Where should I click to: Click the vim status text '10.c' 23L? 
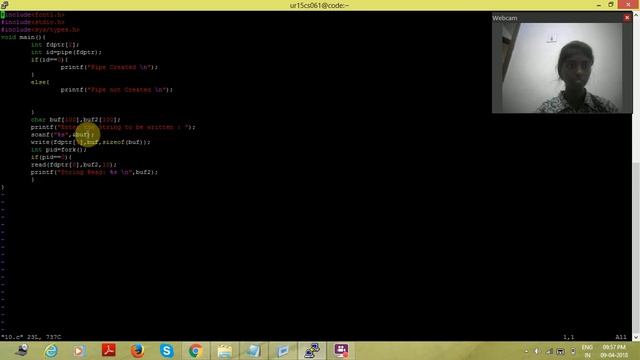click(31, 337)
